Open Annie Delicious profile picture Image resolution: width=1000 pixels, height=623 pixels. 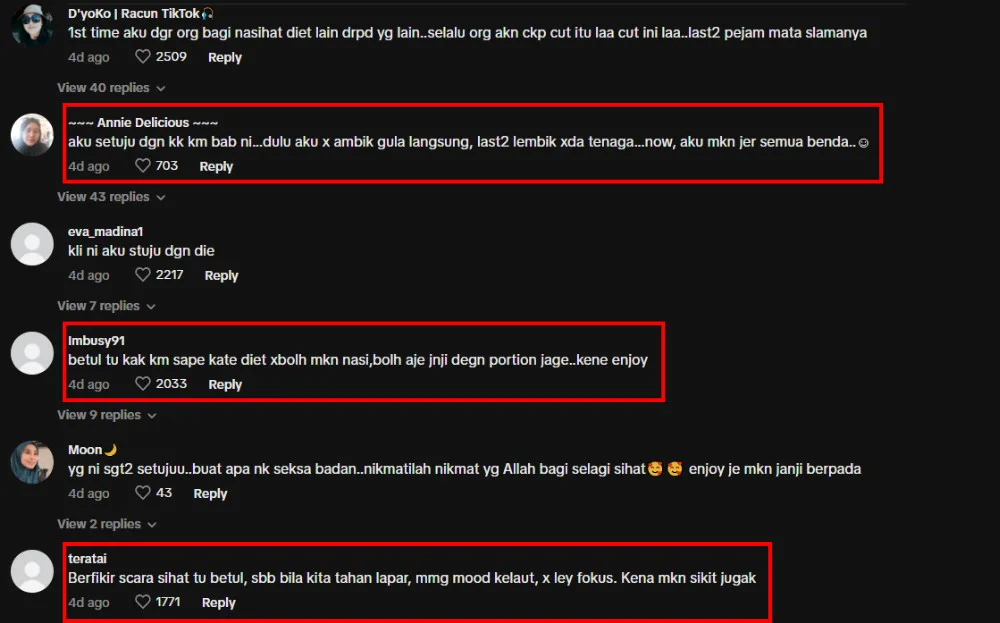[32, 135]
